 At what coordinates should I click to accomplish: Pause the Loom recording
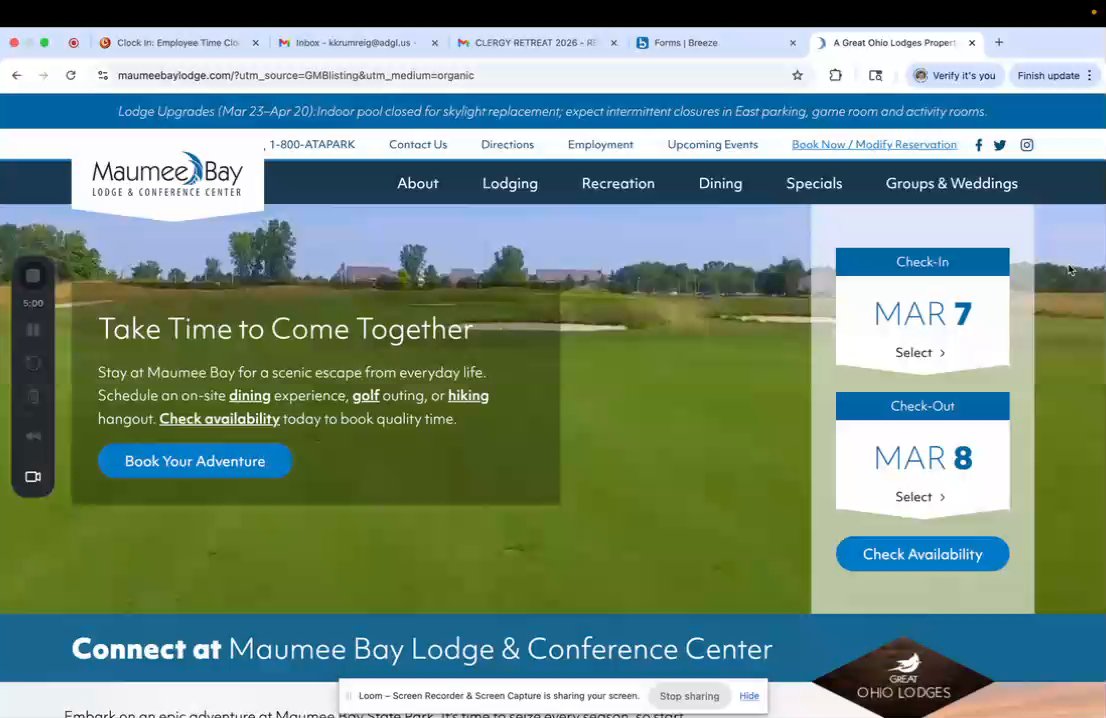point(33,330)
